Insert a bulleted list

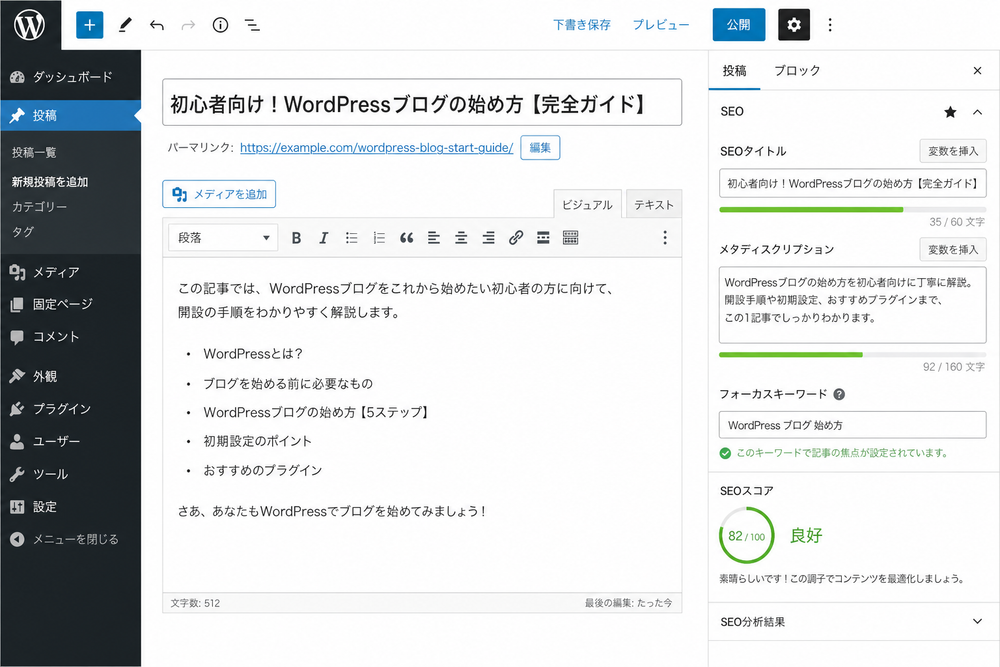coord(351,238)
